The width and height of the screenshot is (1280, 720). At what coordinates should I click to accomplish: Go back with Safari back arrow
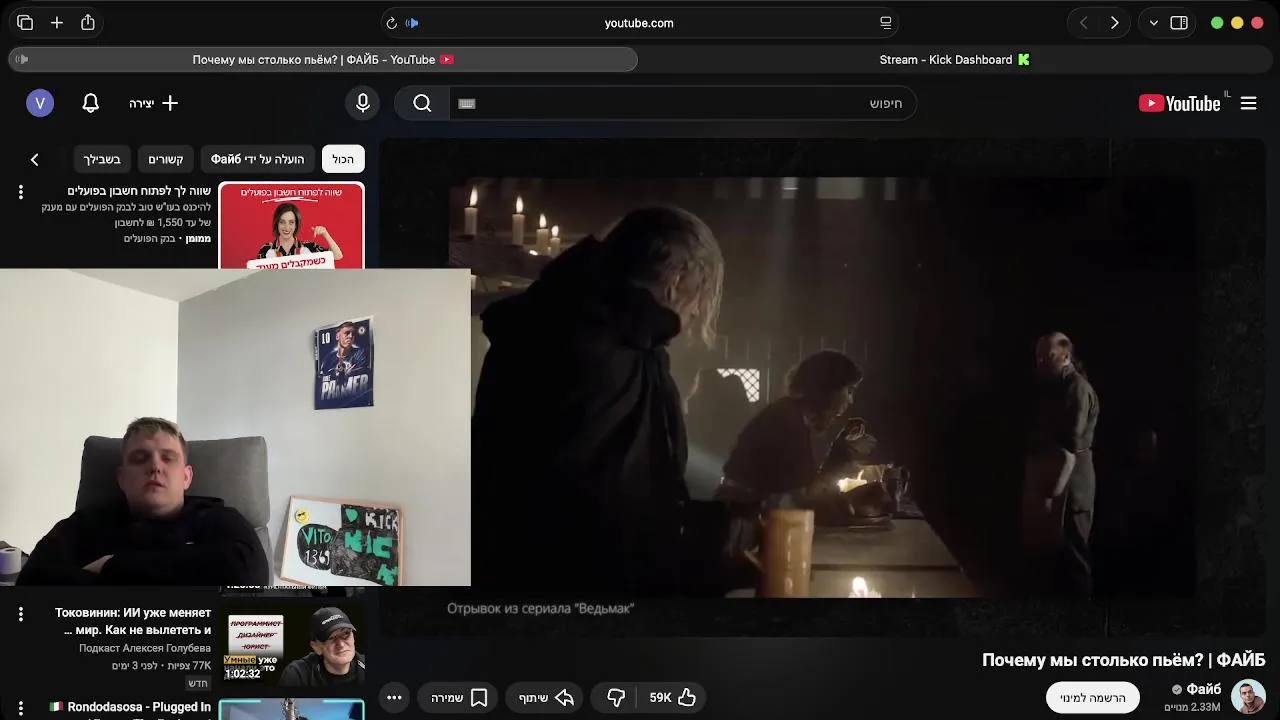click(x=1083, y=23)
